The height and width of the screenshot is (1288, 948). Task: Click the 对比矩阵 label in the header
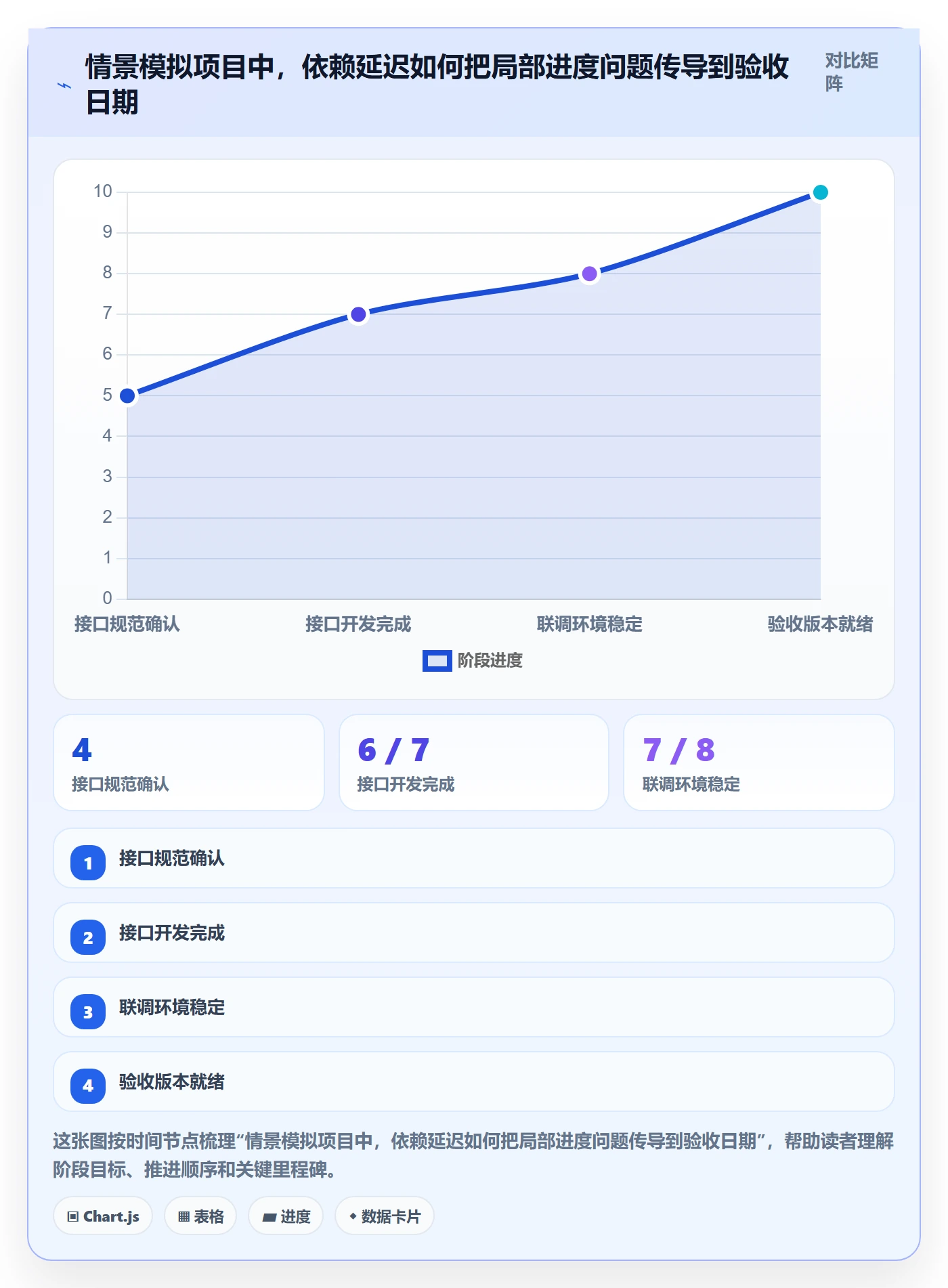tap(851, 72)
